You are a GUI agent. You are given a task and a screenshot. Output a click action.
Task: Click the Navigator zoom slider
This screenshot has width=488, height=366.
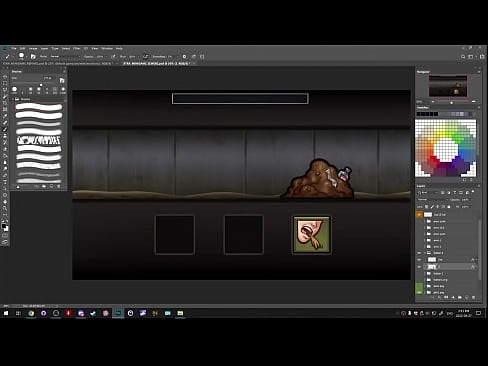point(452,102)
